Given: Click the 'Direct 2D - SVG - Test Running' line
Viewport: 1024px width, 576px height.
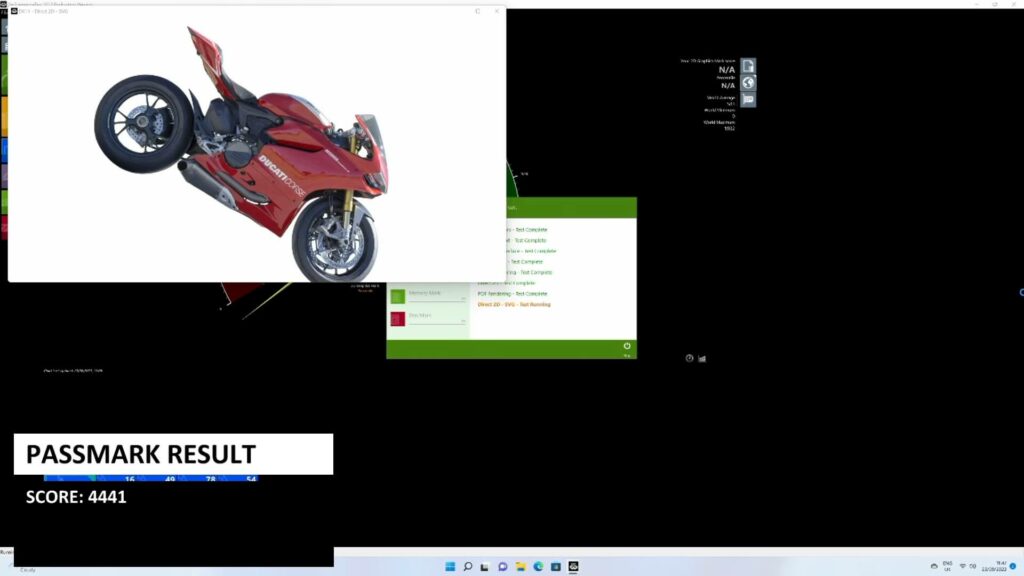Looking at the screenshot, I should (x=514, y=304).
